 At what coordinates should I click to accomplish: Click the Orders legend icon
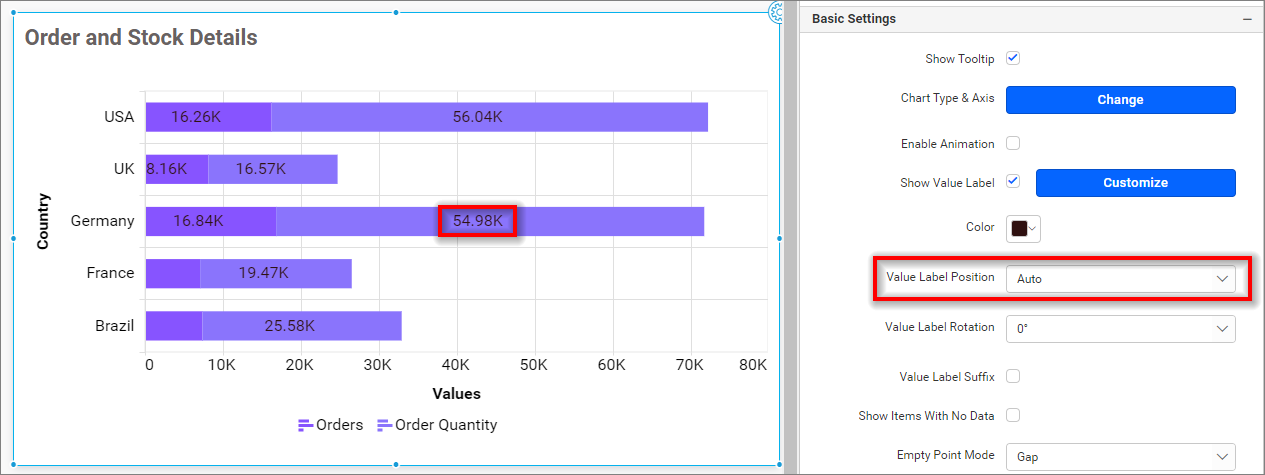[x=306, y=425]
